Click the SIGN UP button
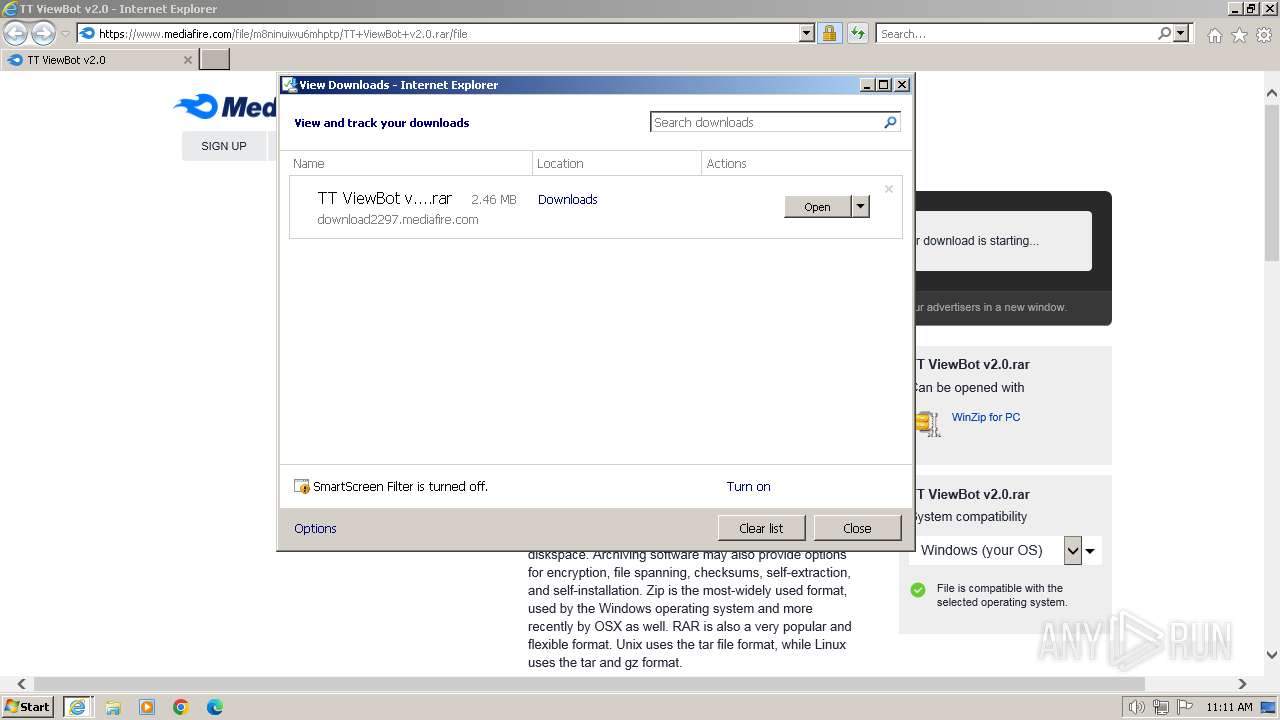The height and width of the screenshot is (720, 1280). point(224,146)
